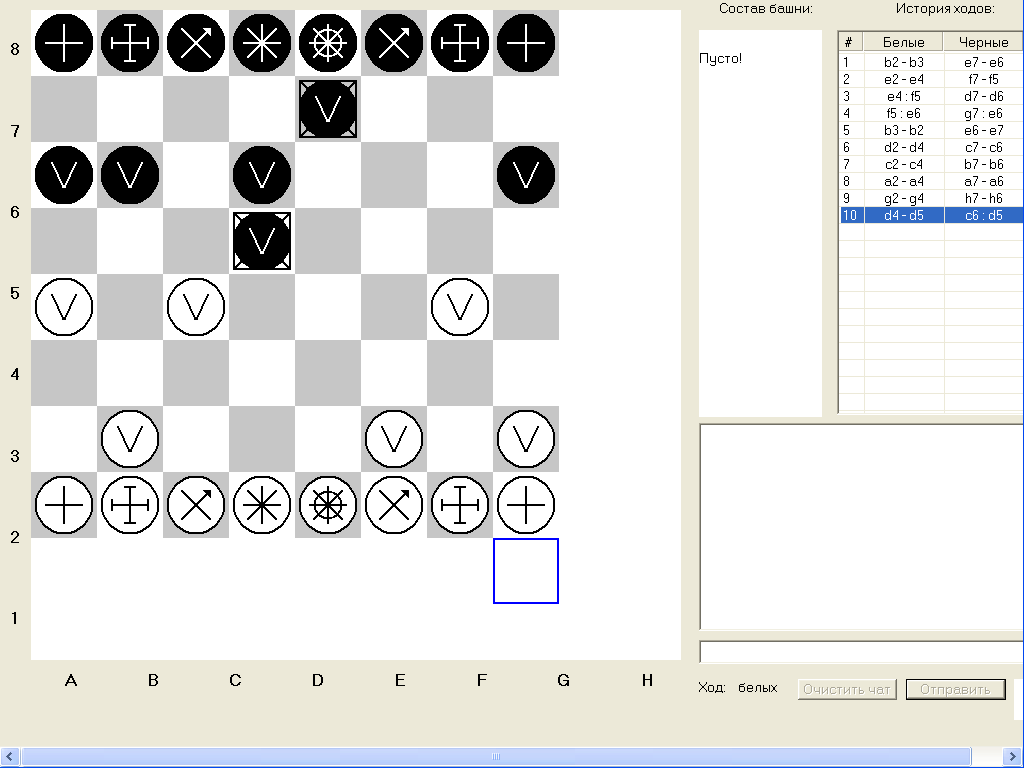1024x768 pixels.
Task: Select the right white barred-cross piece in bottom row
Action: 460,505
